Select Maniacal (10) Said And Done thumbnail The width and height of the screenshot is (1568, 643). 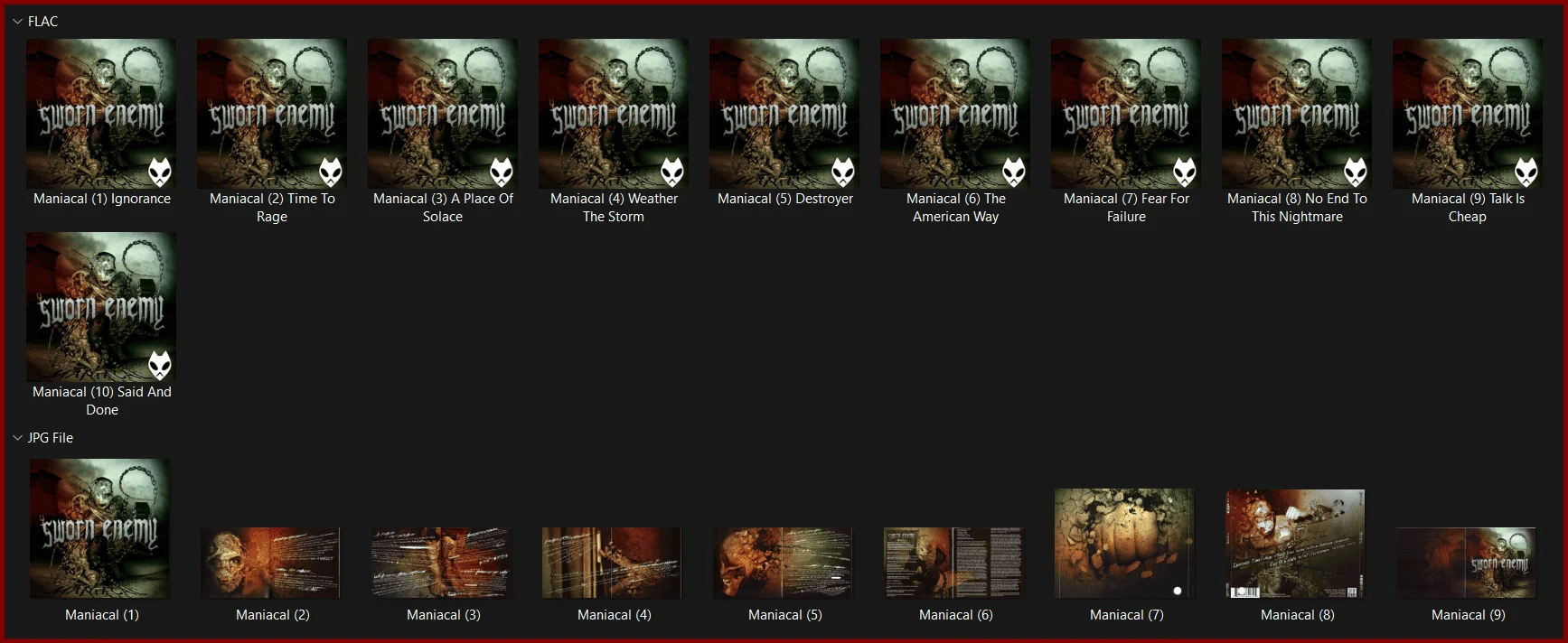tap(101, 307)
